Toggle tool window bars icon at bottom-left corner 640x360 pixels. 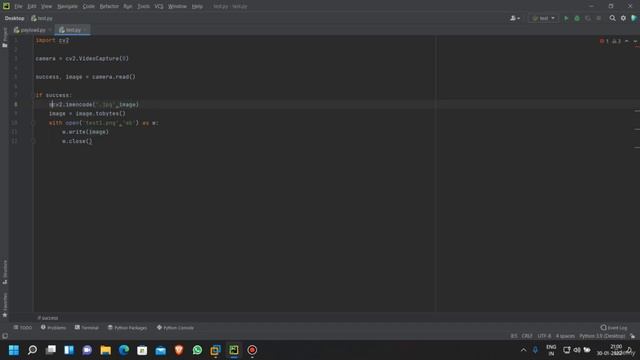(x=5, y=336)
